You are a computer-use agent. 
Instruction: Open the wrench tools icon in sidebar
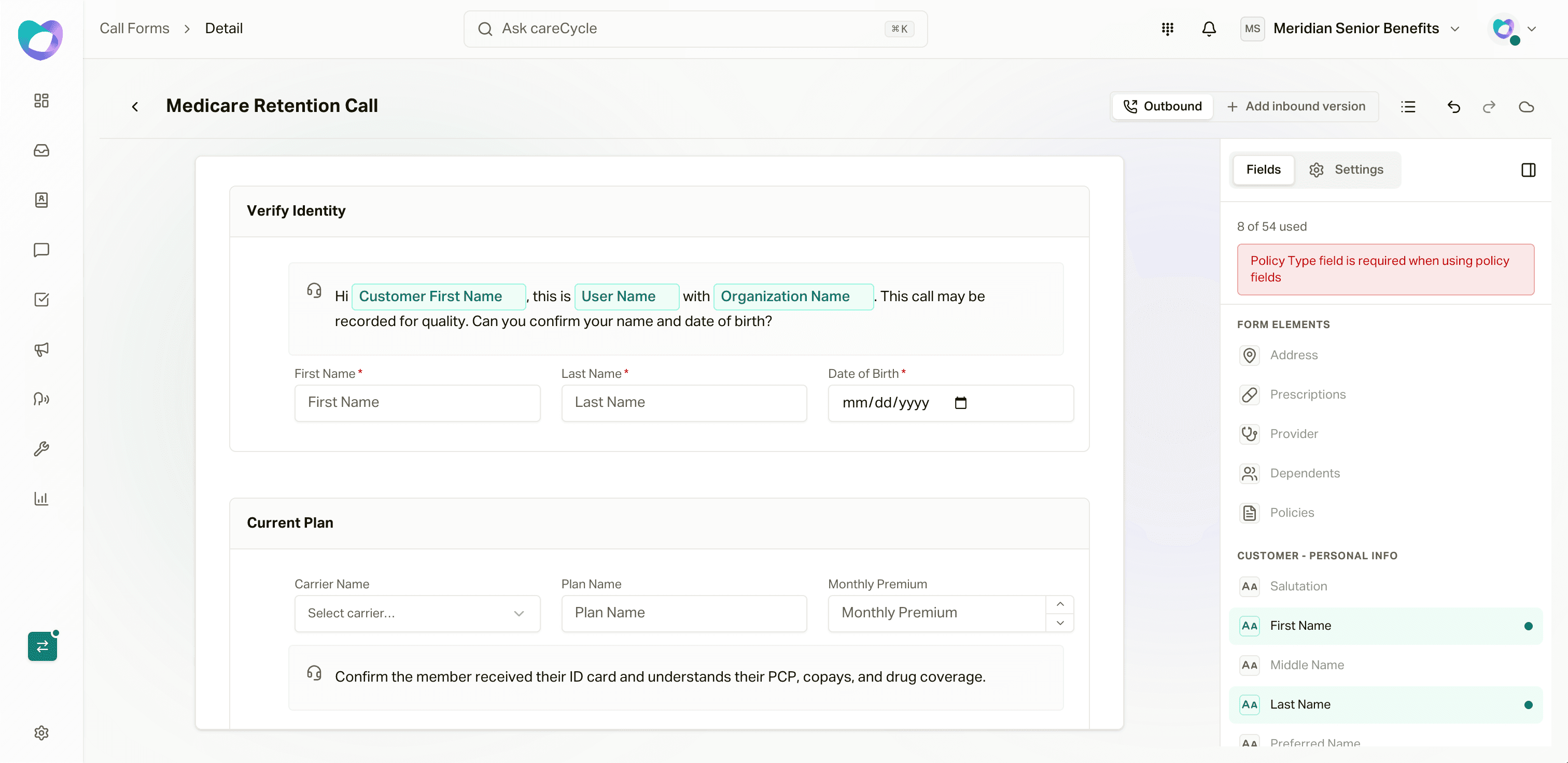tap(41, 449)
